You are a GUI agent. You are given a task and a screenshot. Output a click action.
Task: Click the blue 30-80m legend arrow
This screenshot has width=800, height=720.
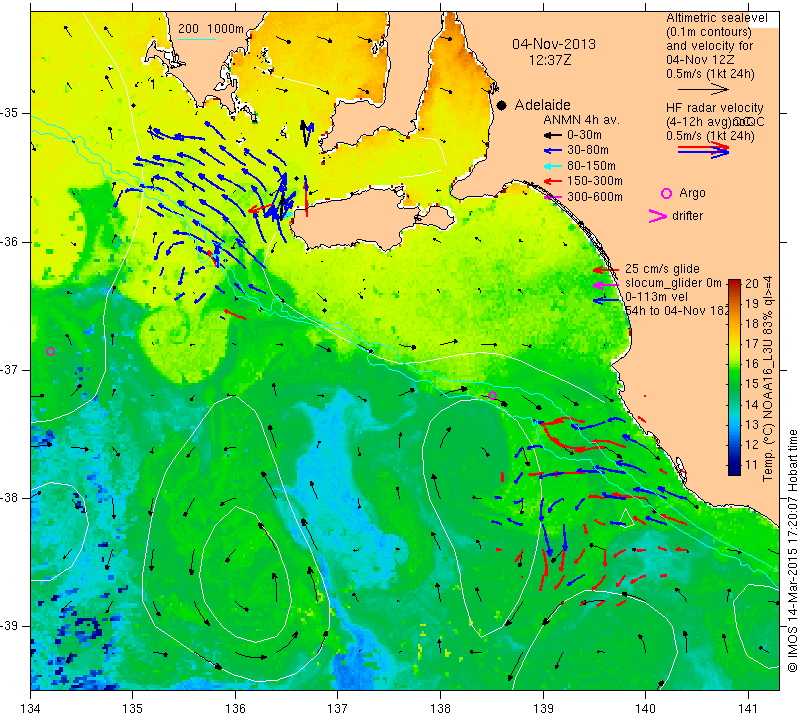552,151
